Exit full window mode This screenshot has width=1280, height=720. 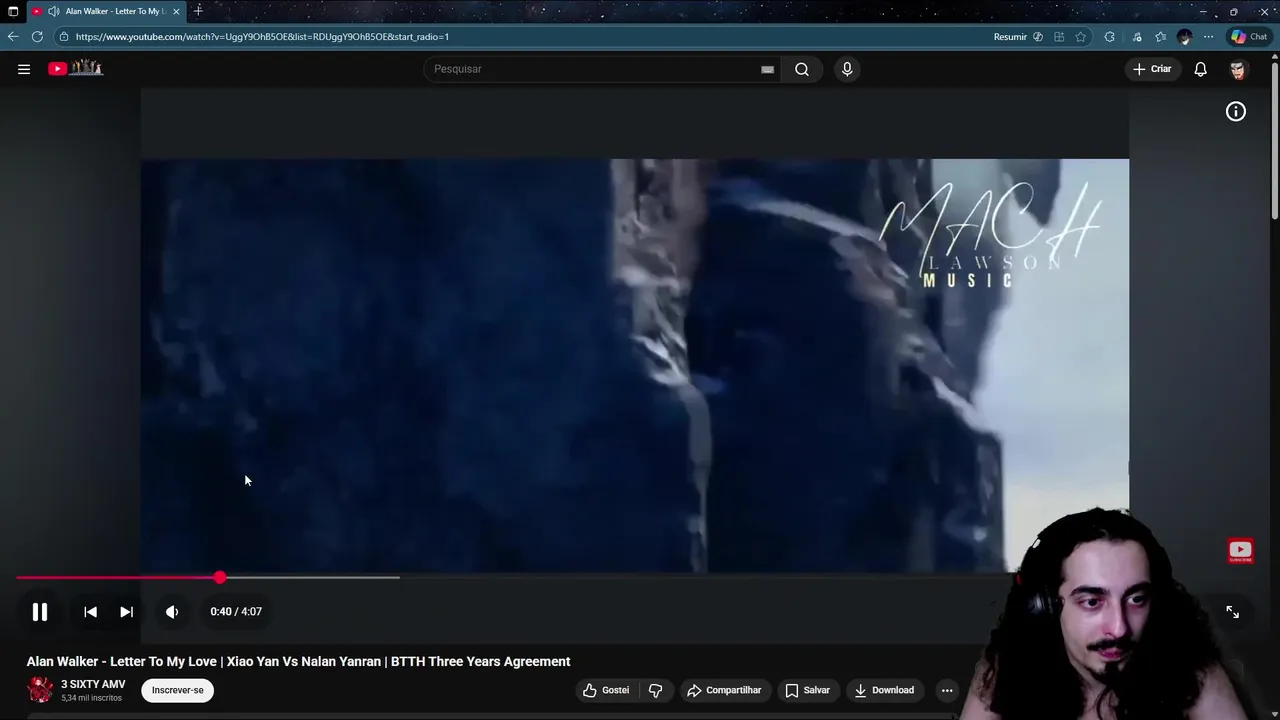[1233, 612]
